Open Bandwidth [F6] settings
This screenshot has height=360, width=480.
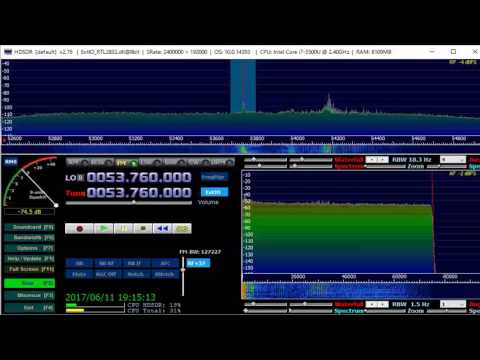click(x=30, y=238)
